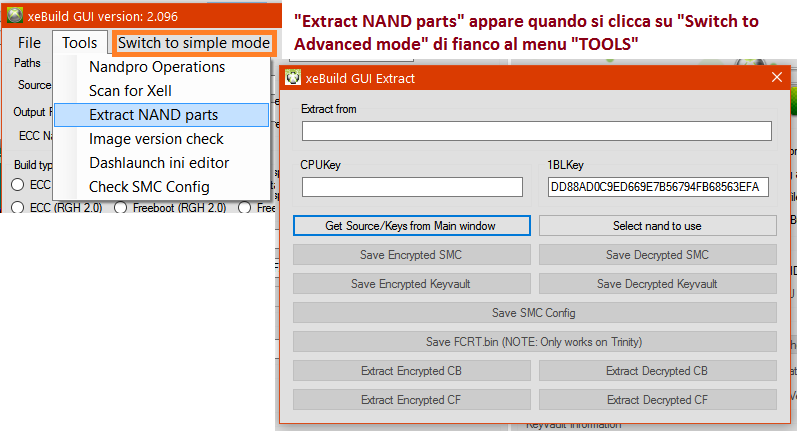Click Select nand to use button
The width and height of the screenshot is (798, 432).
click(658, 225)
